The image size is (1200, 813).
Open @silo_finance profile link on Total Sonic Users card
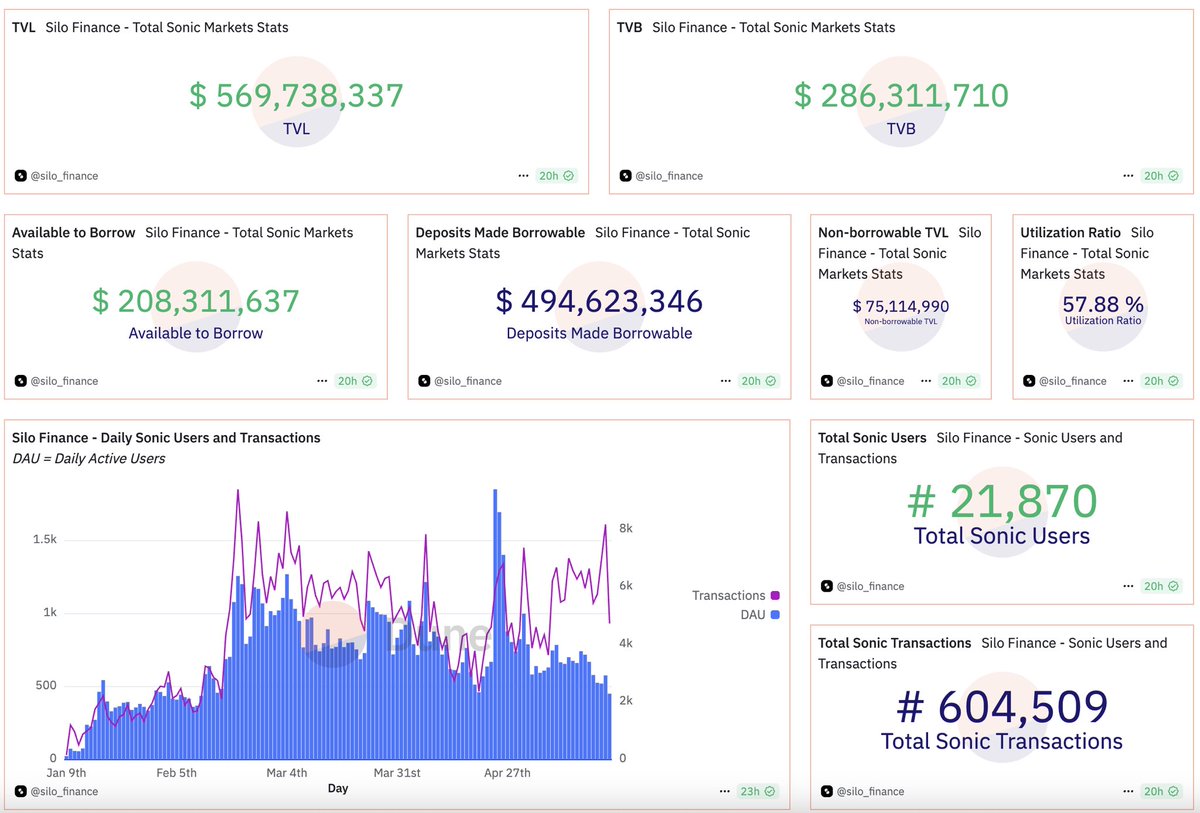pyautogui.click(x=871, y=586)
